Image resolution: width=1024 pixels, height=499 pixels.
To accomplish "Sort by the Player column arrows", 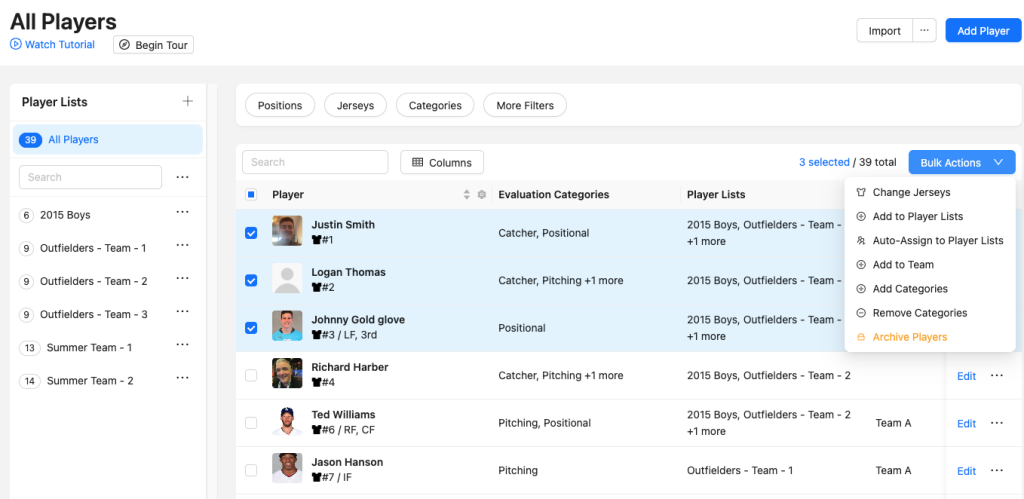I will coord(466,195).
